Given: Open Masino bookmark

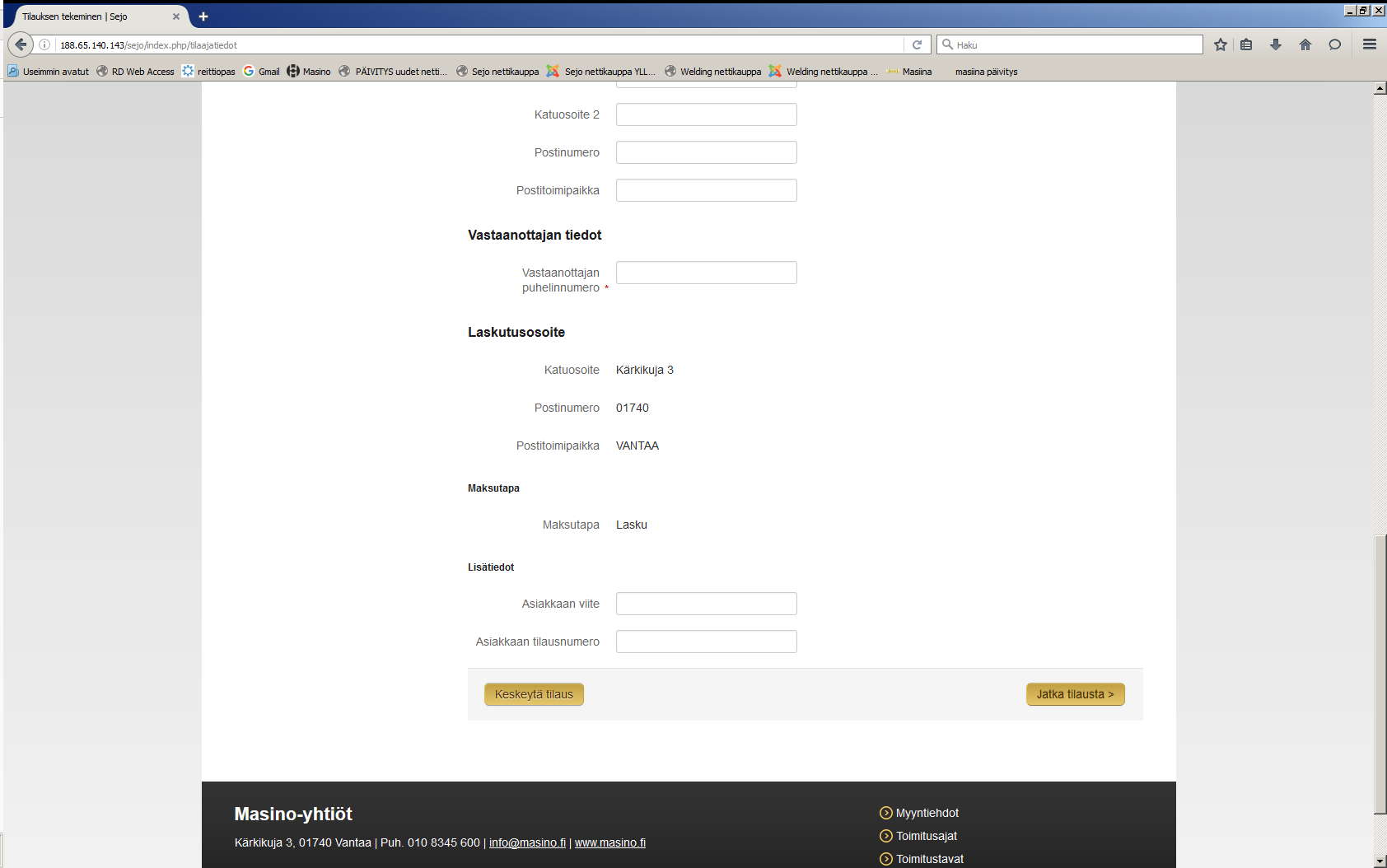Looking at the screenshot, I should (309, 72).
